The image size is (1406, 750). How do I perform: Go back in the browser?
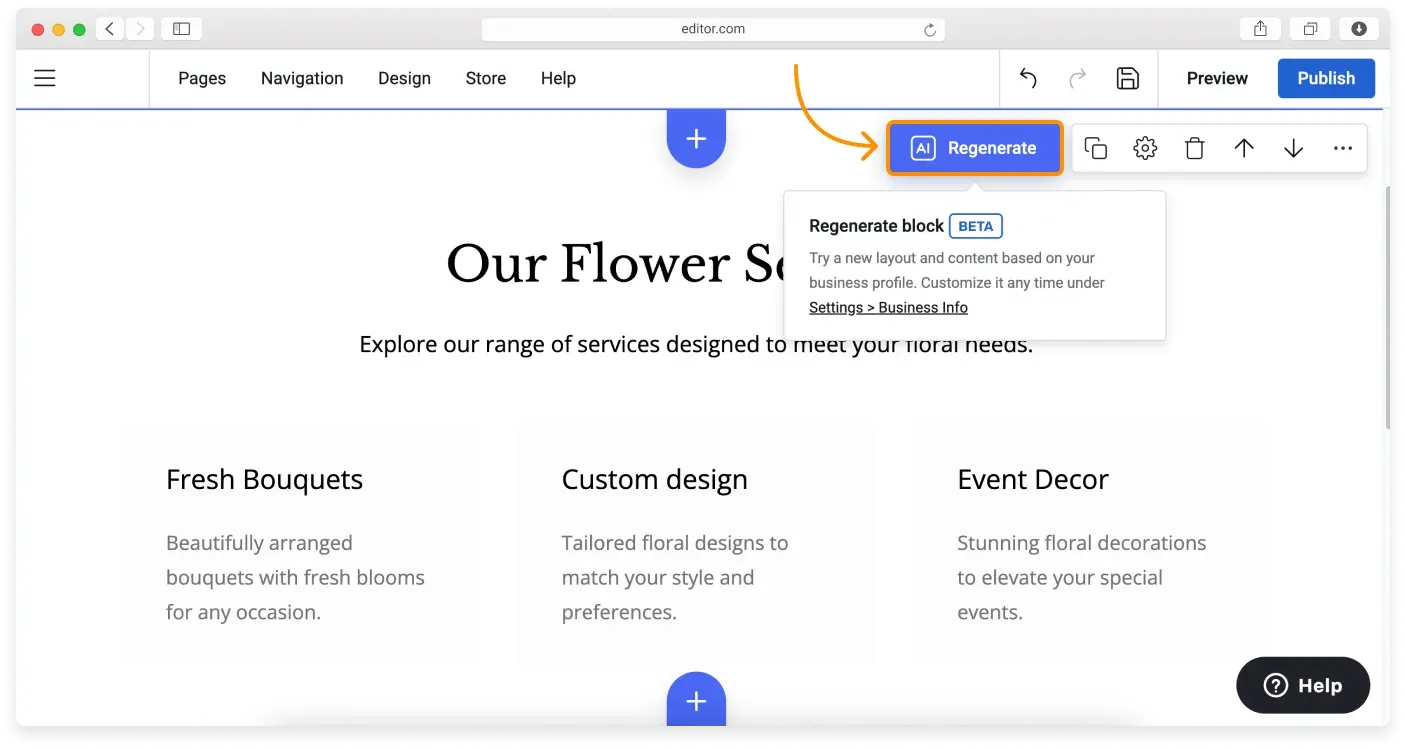point(110,29)
